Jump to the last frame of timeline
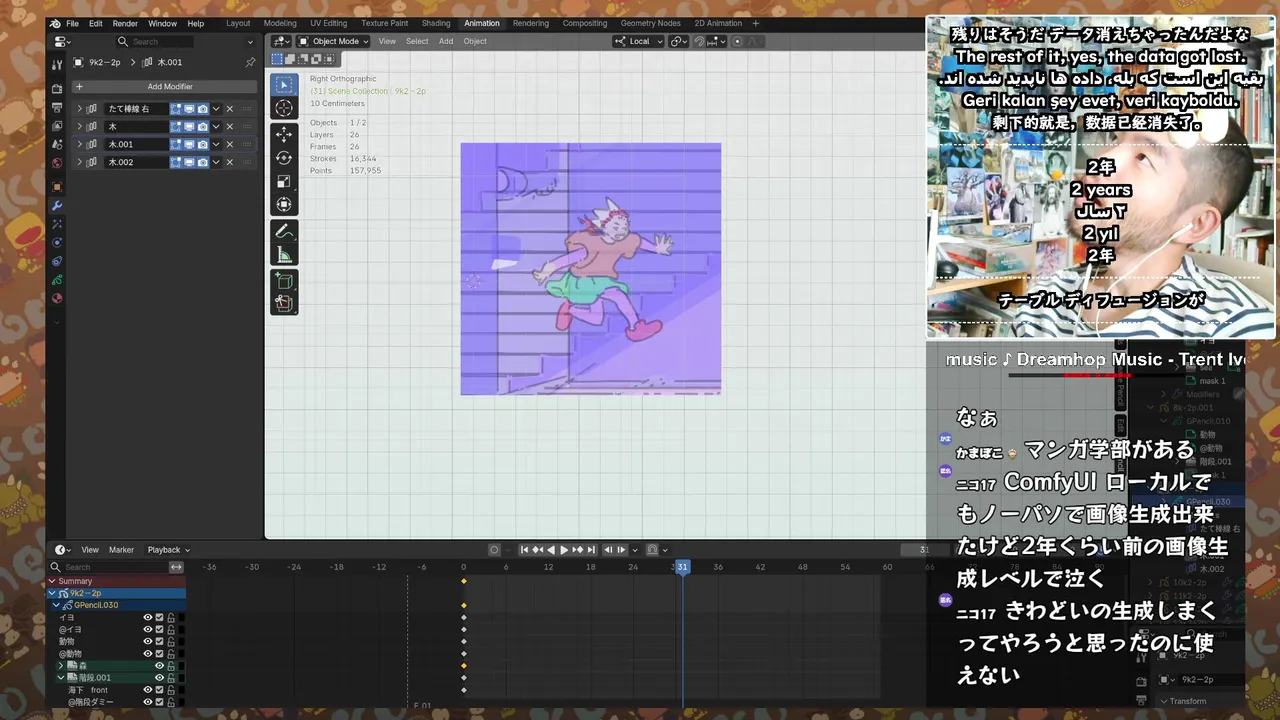Viewport: 1280px width, 720px height. [x=591, y=549]
